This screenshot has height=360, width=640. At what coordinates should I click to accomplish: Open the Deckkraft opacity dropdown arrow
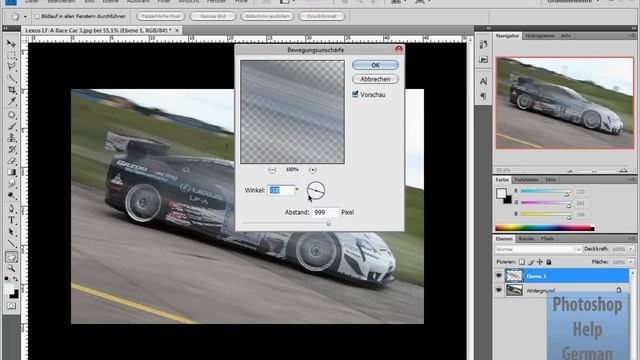point(631,249)
